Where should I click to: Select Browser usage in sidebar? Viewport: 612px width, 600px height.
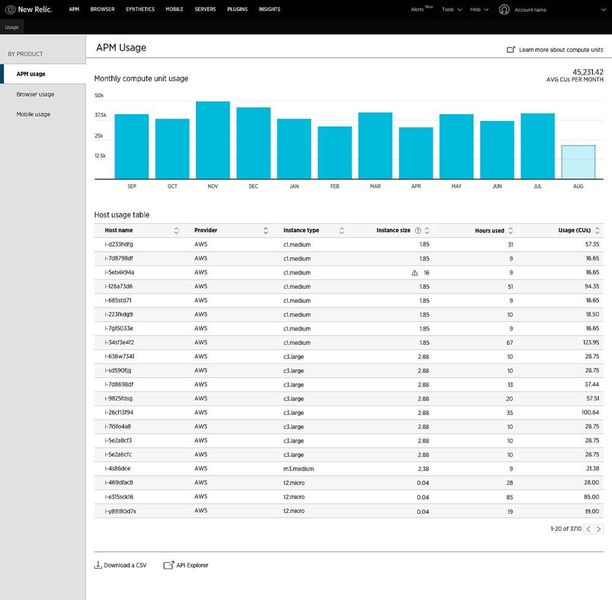[35, 94]
